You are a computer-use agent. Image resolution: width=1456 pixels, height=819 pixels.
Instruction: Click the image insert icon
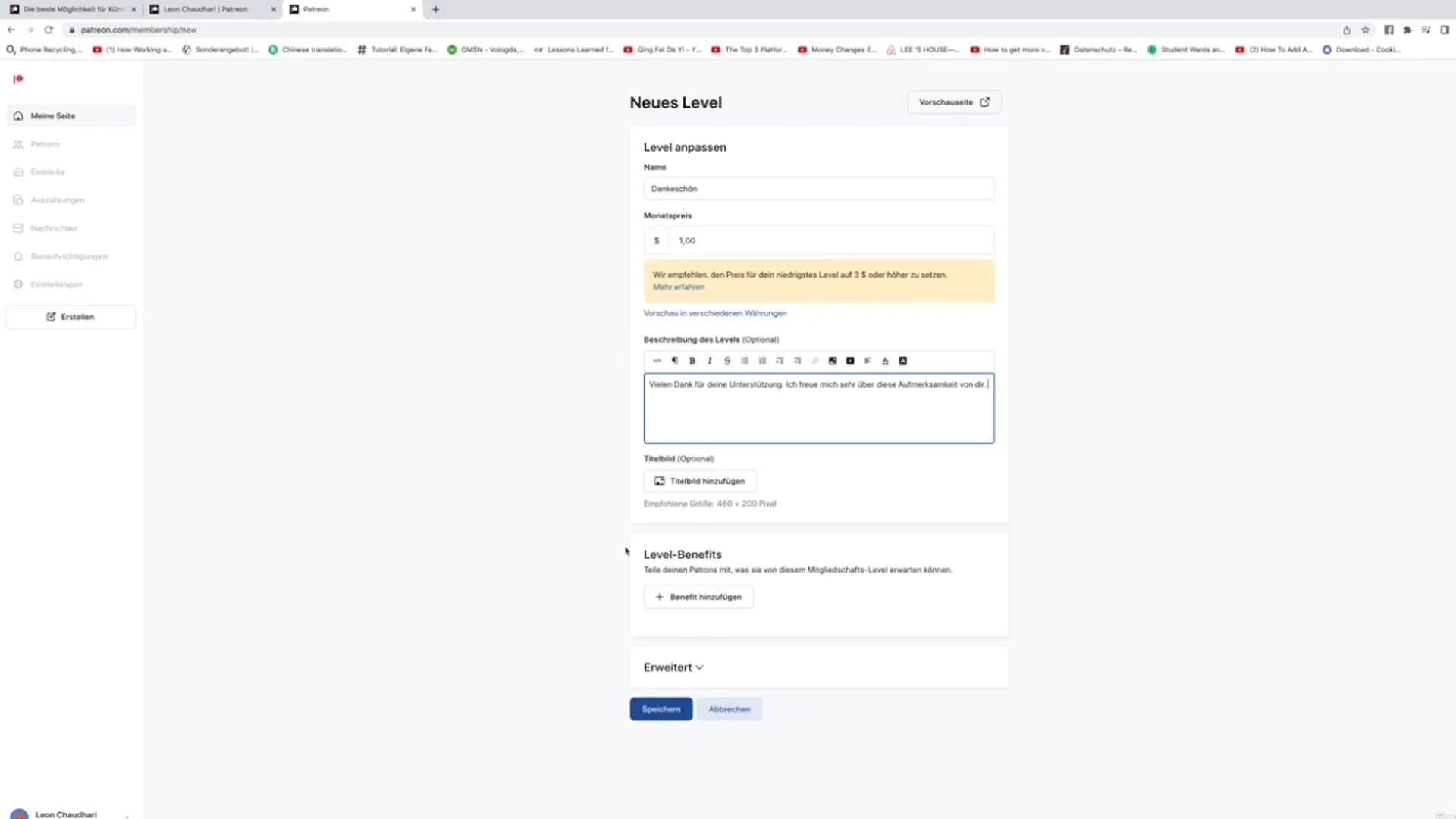[x=832, y=360]
